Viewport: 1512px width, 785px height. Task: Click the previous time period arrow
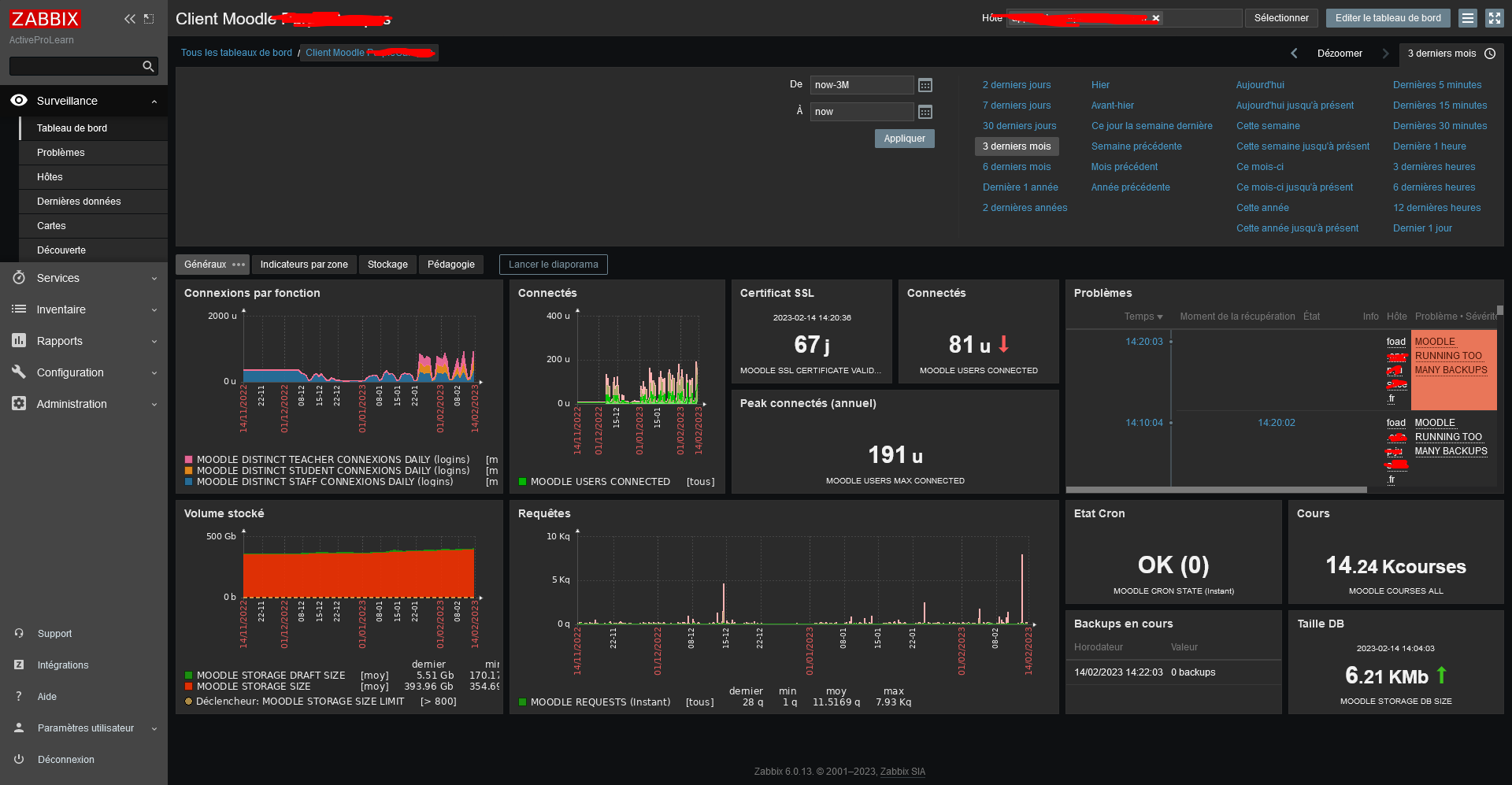click(x=1294, y=54)
